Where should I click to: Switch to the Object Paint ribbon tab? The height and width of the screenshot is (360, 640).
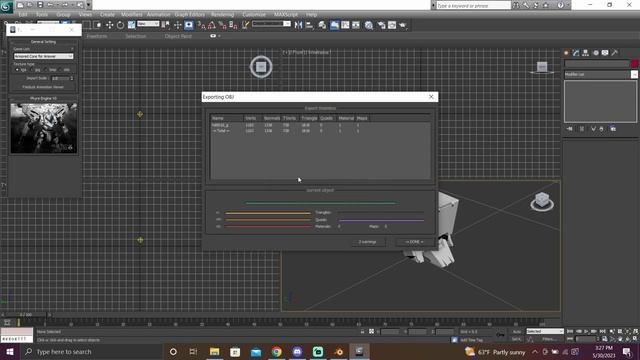[x=178, y=36]
